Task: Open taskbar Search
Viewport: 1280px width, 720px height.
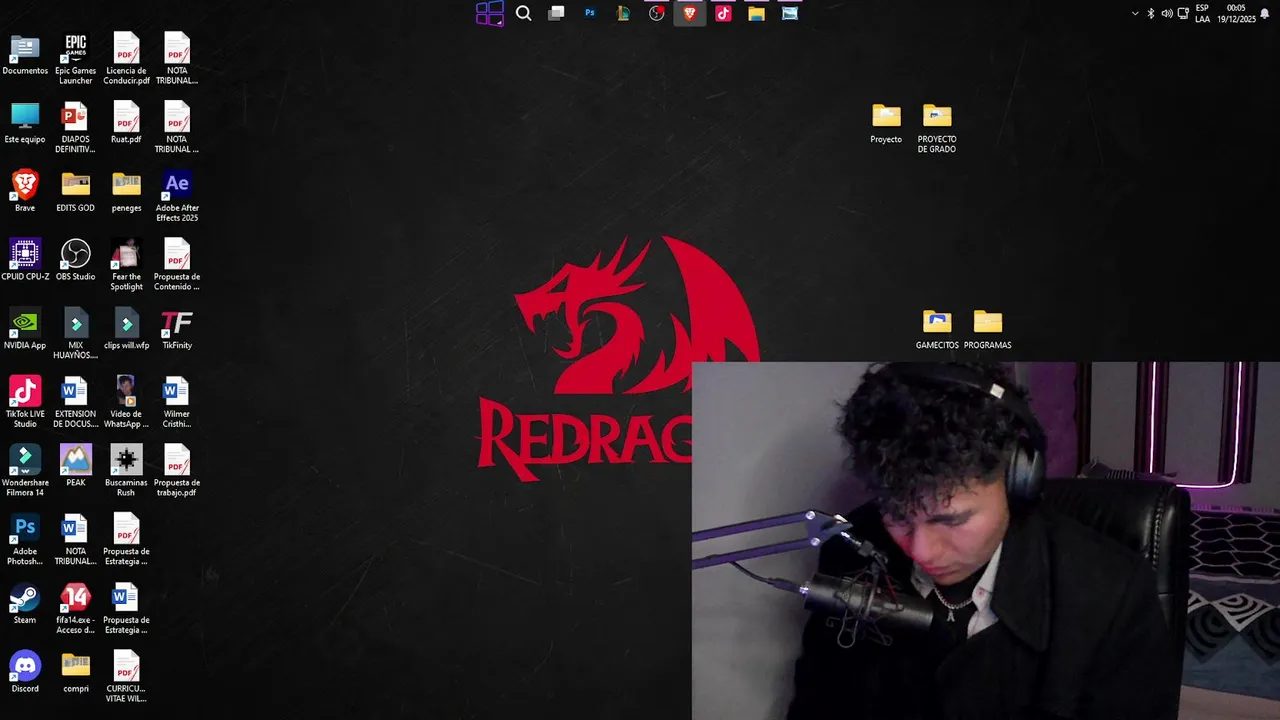Action: click(x=523, y=13)
